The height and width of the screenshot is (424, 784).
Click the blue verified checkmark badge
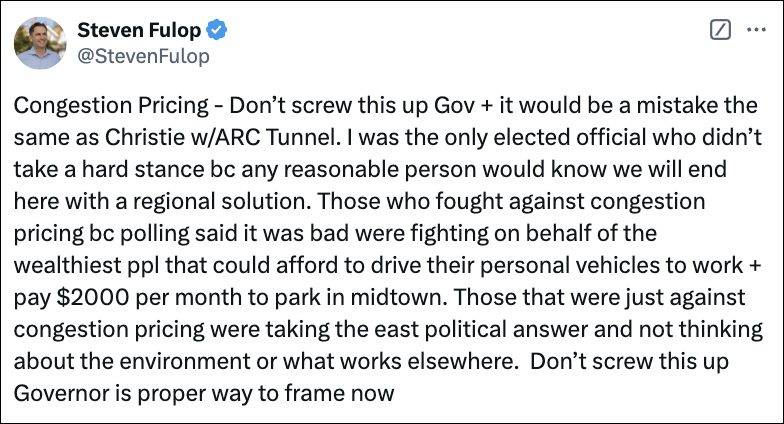pyautogui.click(x=216, y=30)
